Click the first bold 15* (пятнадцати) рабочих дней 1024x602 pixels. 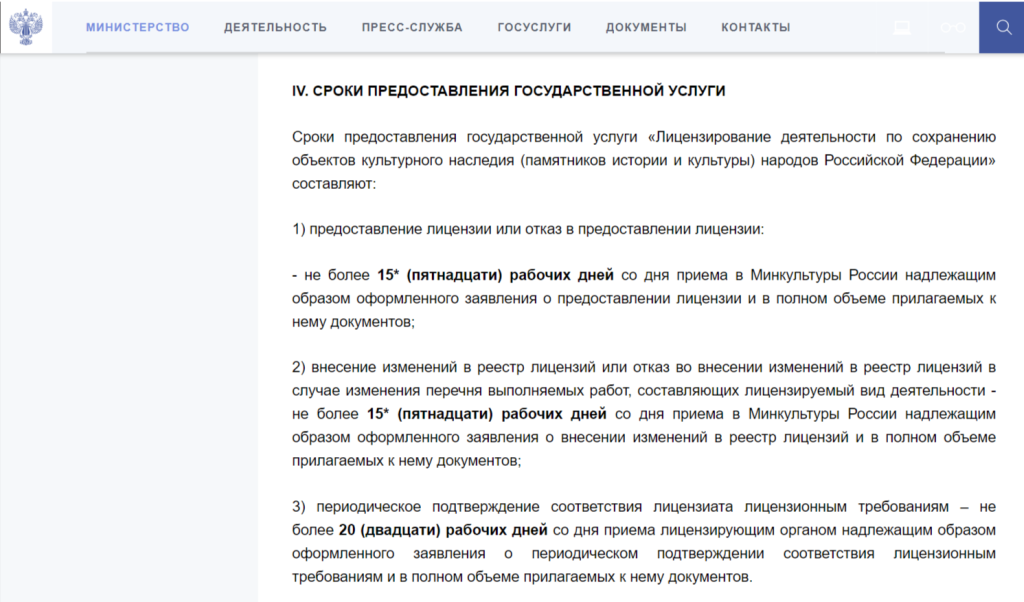497,275
